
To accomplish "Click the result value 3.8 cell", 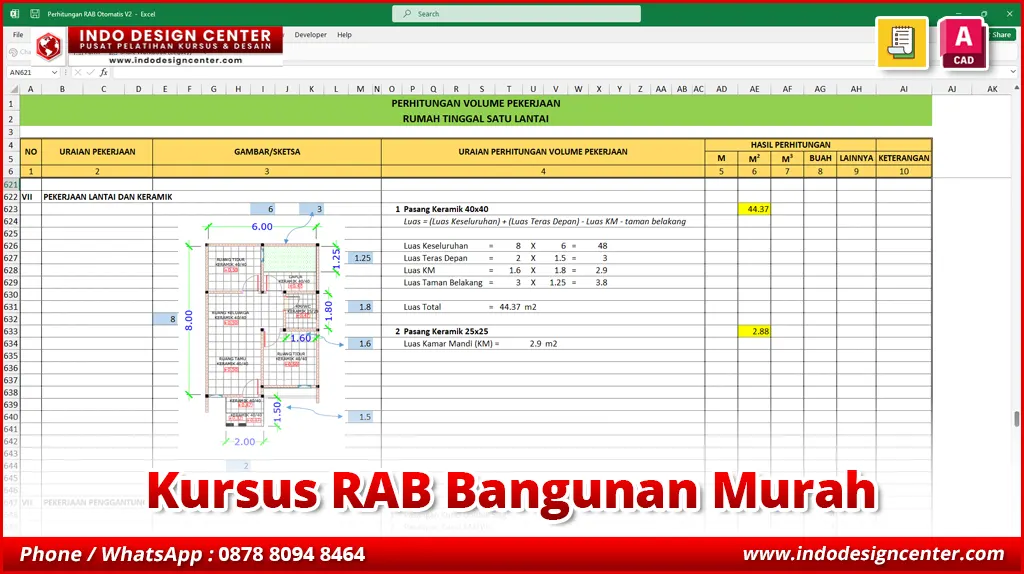I will click(601, 283).
